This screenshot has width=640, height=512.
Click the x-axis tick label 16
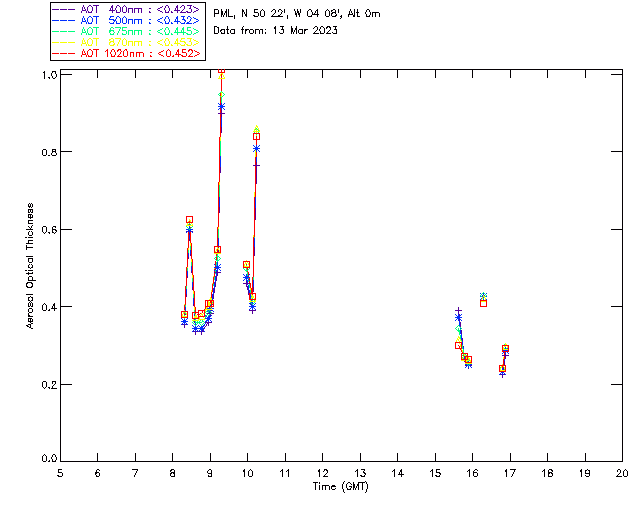pyautogui.click(x=473, y=474)
